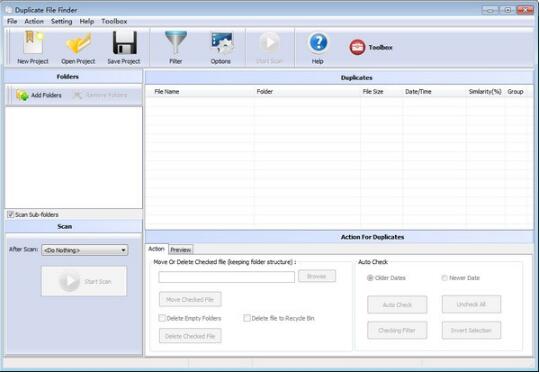540x374 pixels.
Task: Open the red Toolbox icon in toolbar
Action: pos(357,47)
